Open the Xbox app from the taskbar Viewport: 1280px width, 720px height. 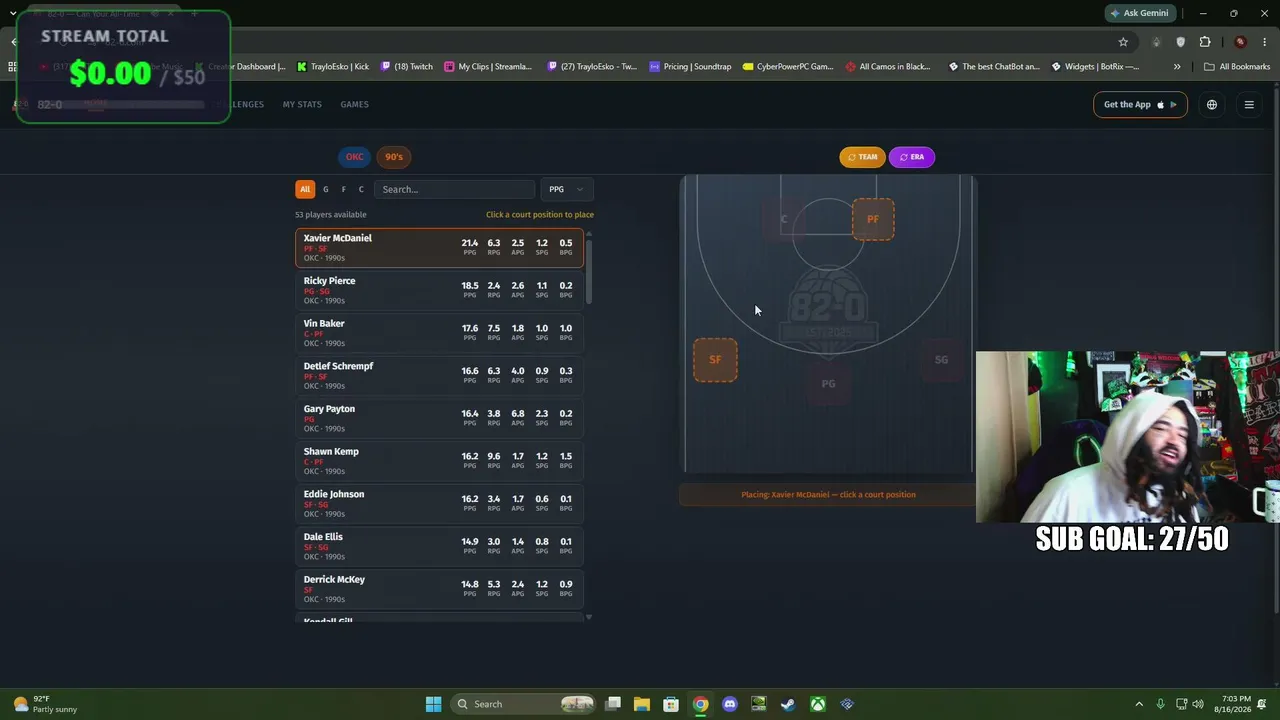pos(818,704)
